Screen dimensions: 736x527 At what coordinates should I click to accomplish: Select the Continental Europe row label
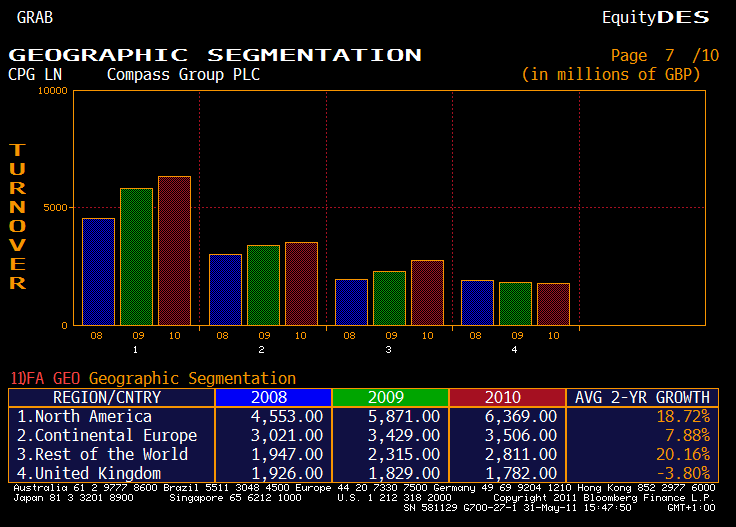pos(107,435)
